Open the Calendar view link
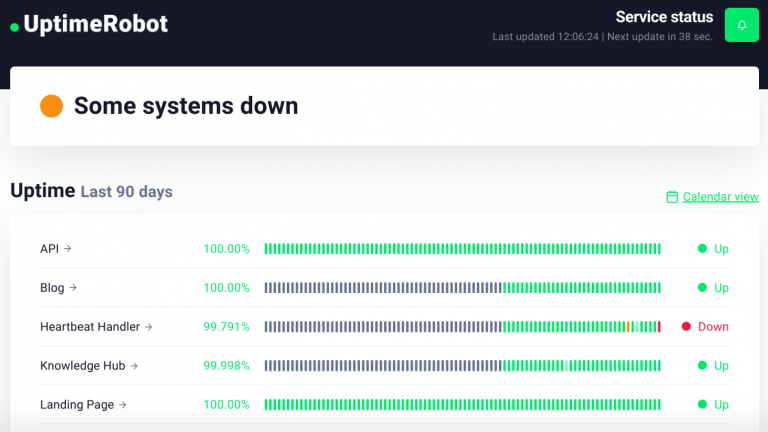Image resolution: width=768 pixels, height=432 pixels. click(720, 197)
